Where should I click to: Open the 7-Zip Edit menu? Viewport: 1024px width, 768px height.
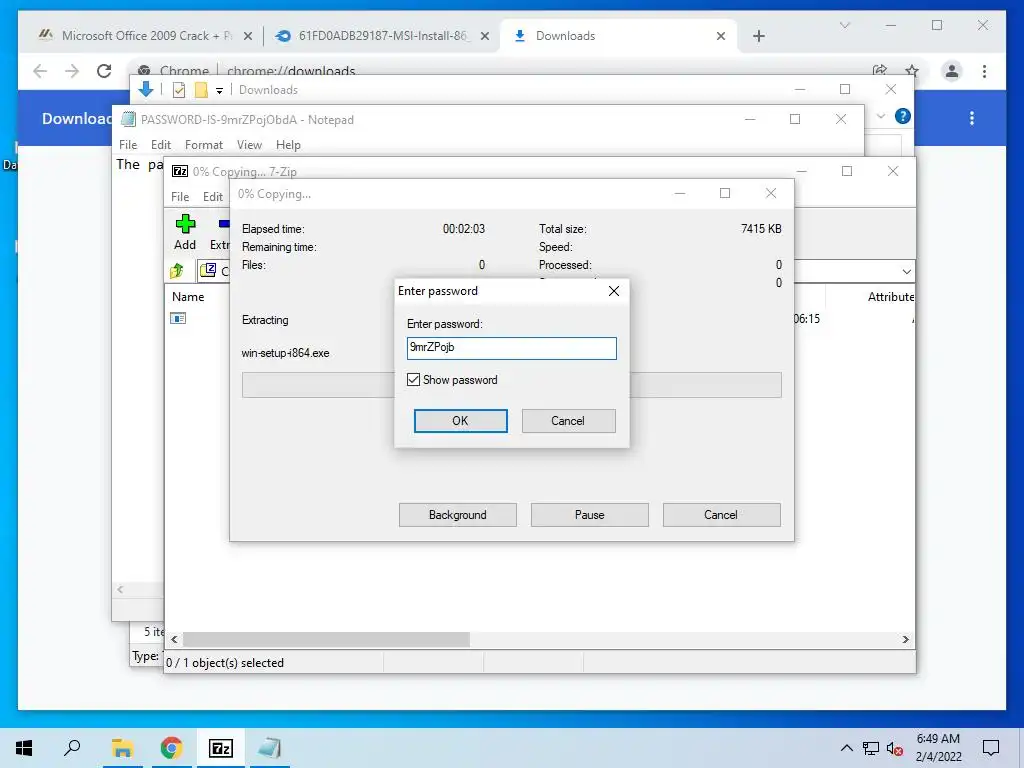click(213, 197)
